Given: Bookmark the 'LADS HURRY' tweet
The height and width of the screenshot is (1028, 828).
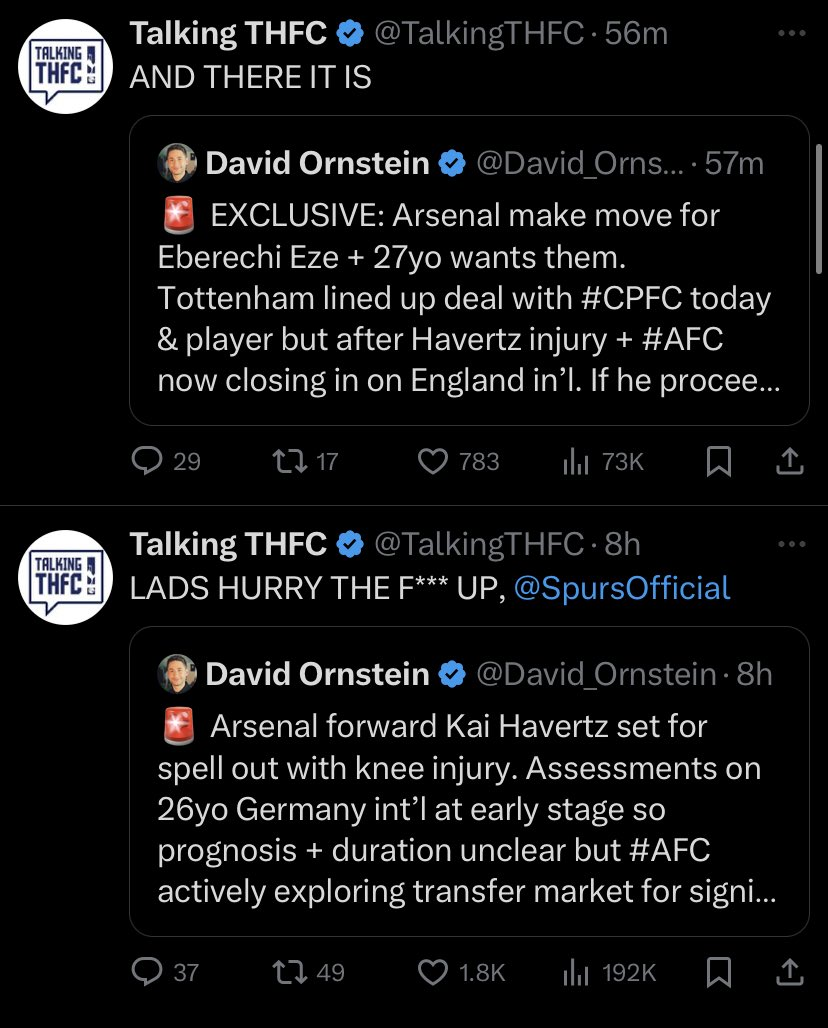Looking at the screenshot, I should tap(718, 972).
